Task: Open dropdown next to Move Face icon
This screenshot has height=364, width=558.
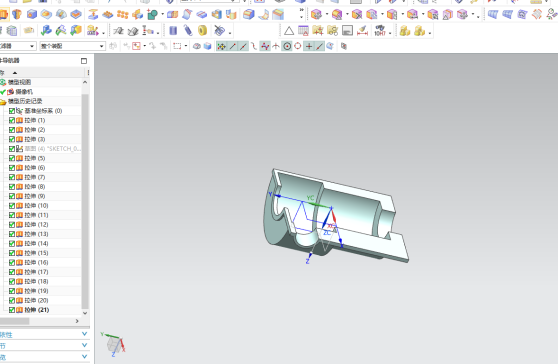Action: (327, 15)
